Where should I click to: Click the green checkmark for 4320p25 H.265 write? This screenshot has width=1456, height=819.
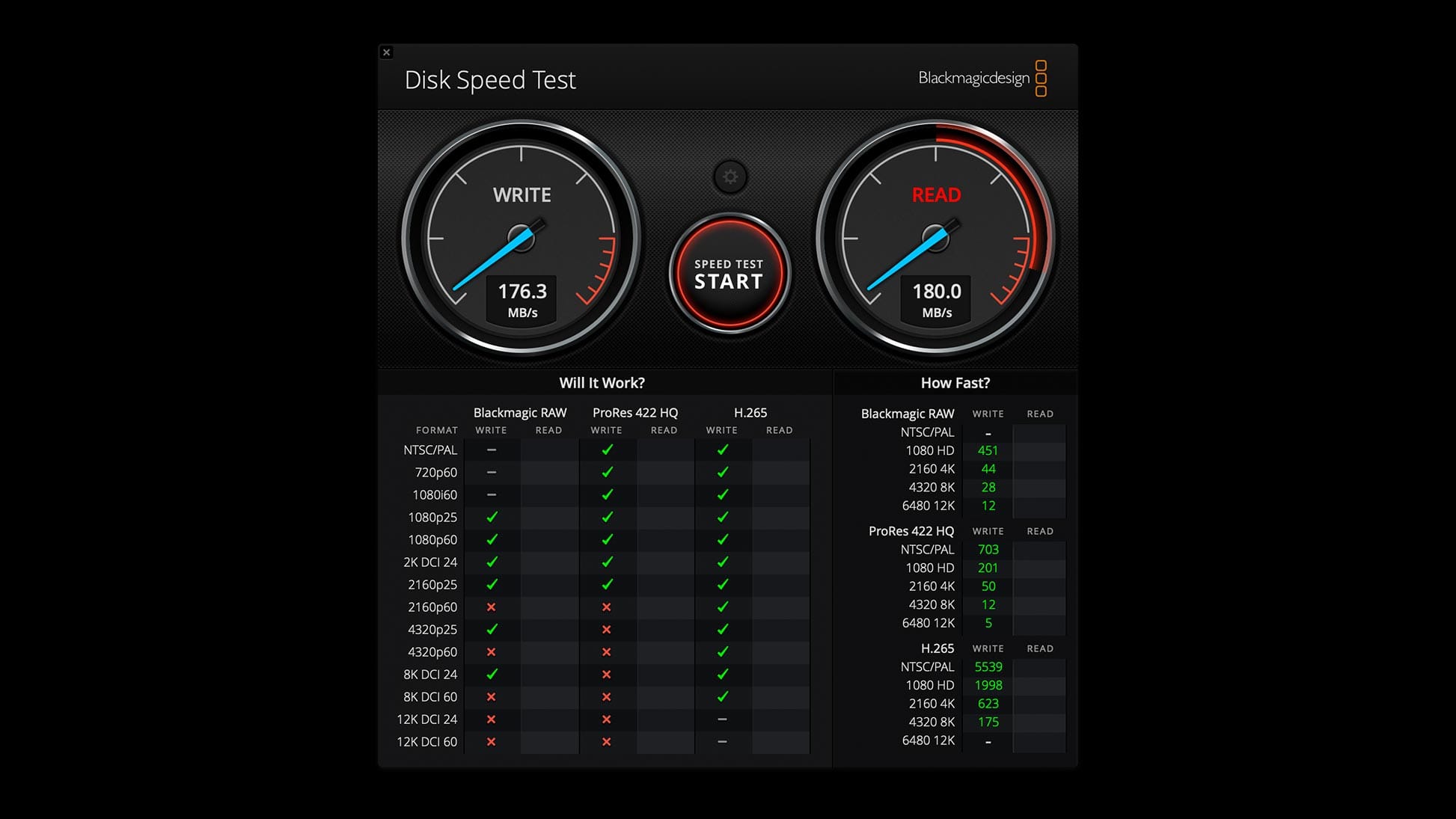coord(721,629)
